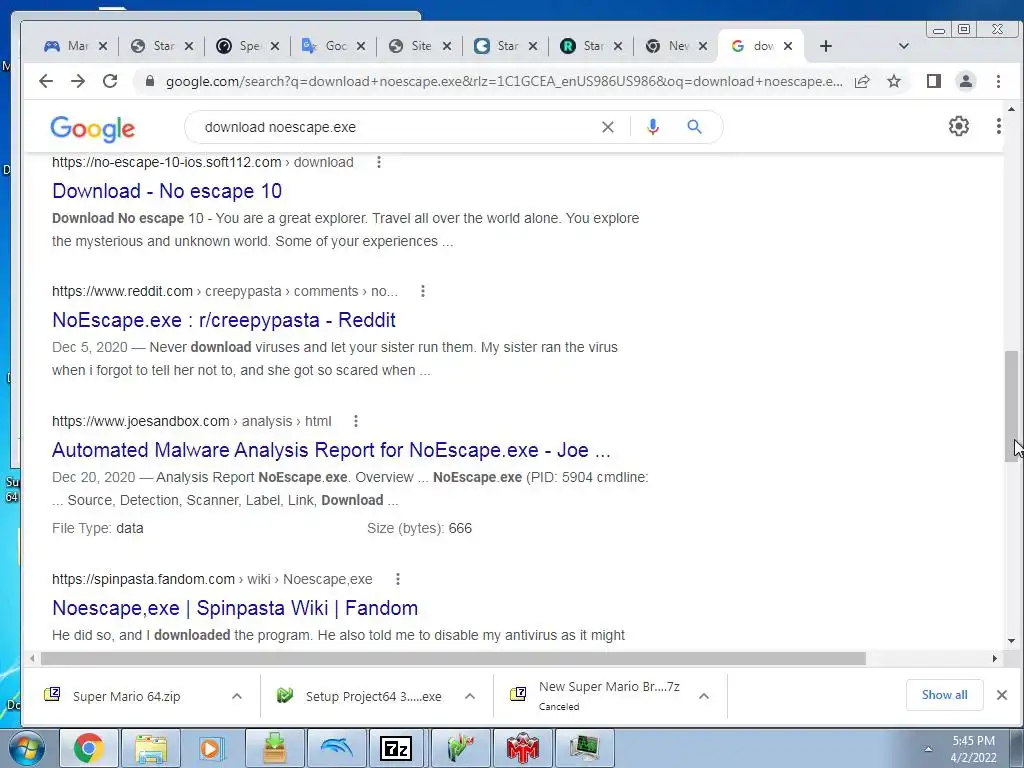Open Google quick settings gear

click(959, 126)
